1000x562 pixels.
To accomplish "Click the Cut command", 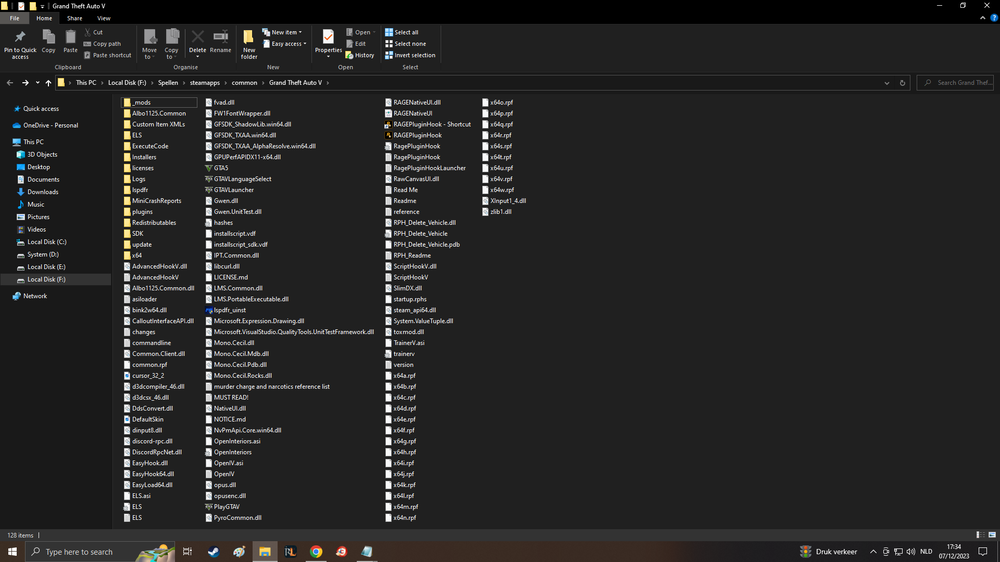I will [x=93, y=32].
